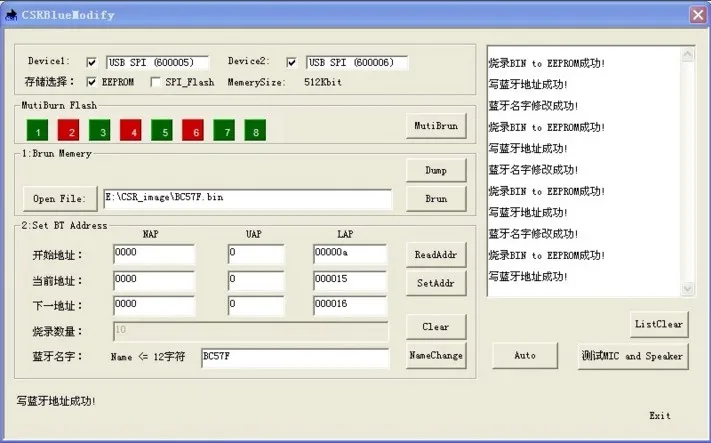Uncheck the EEPROM storage option
This screenshot has height=443, width=711.
point(92,82)
